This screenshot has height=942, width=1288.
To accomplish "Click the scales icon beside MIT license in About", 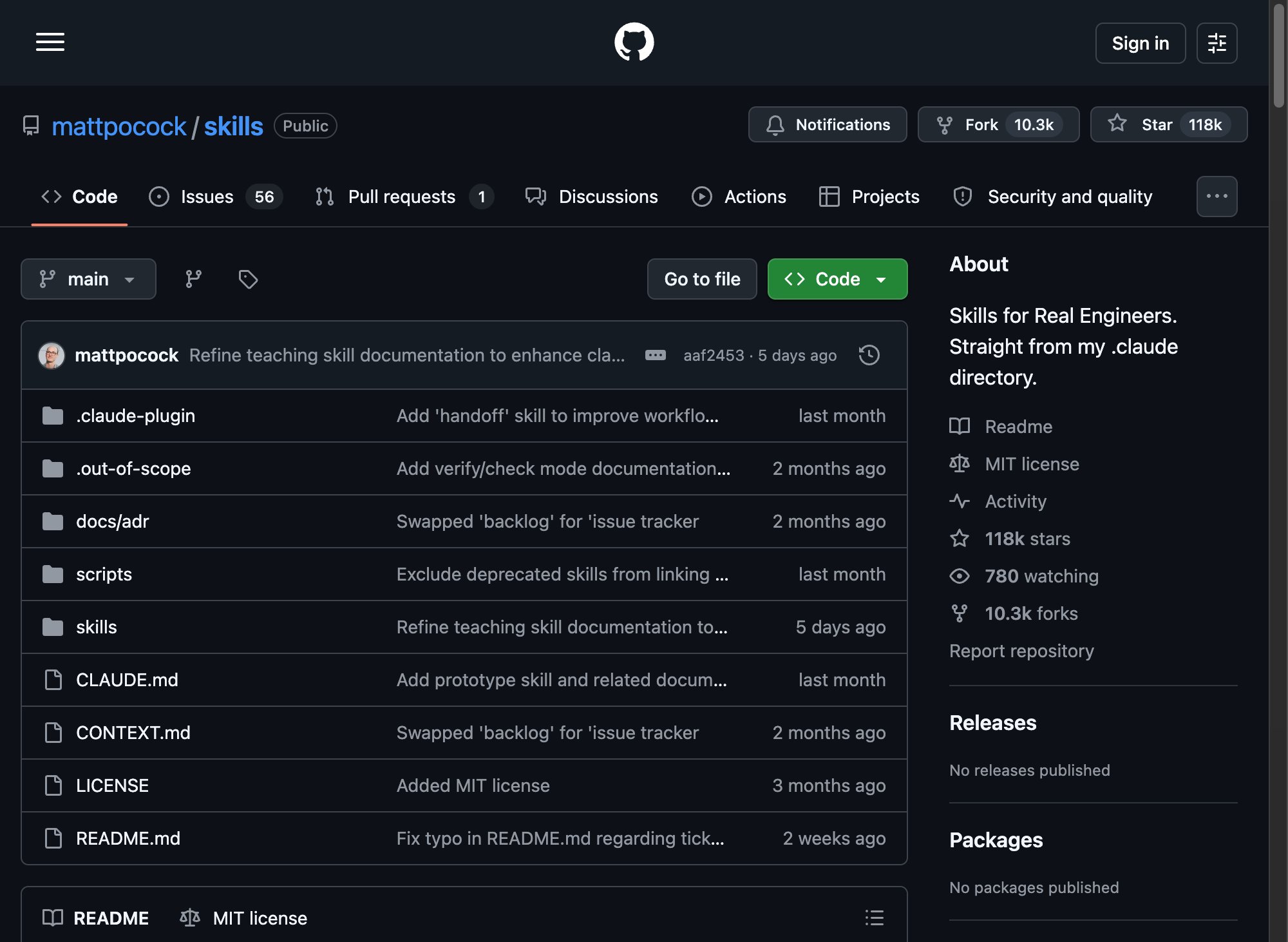I will click(960, 464).
